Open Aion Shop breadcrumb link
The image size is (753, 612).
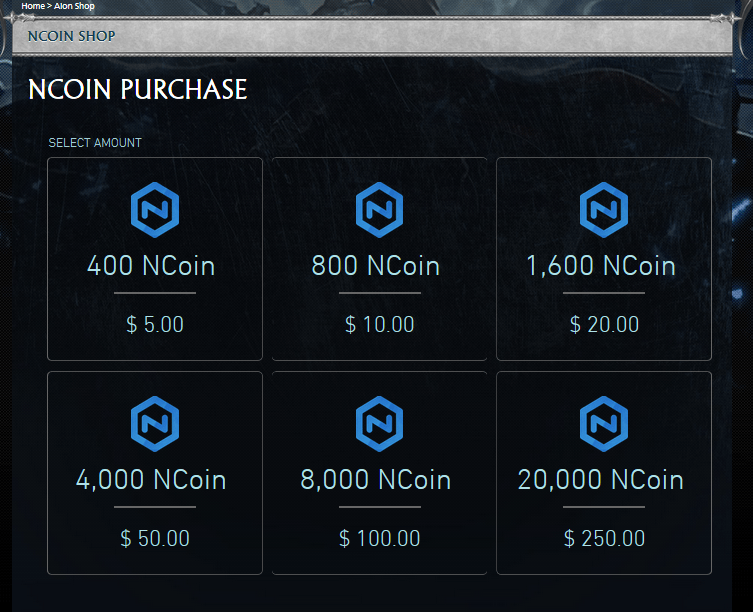[74, 6]
